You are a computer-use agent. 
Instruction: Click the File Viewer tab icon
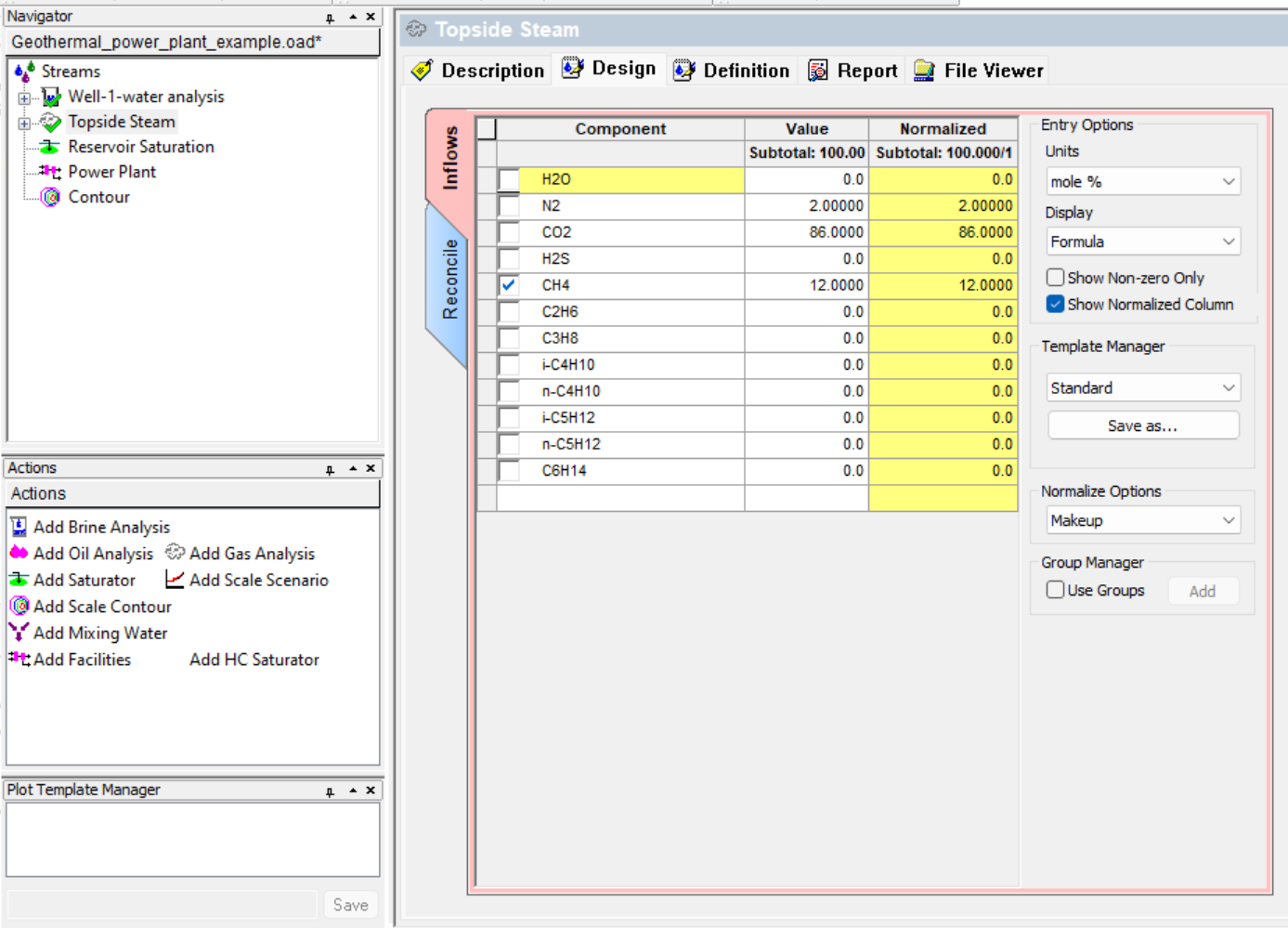tap(924, 71)
